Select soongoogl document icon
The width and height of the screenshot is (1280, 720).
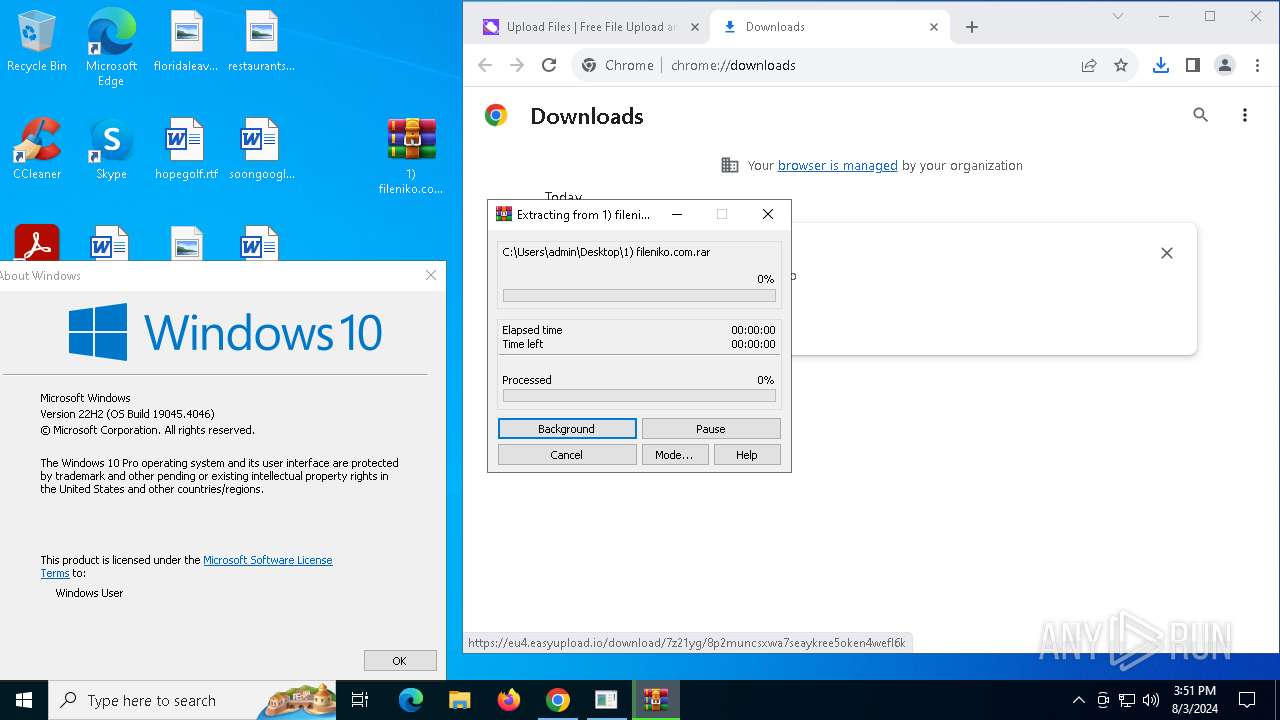pos(261,149)
